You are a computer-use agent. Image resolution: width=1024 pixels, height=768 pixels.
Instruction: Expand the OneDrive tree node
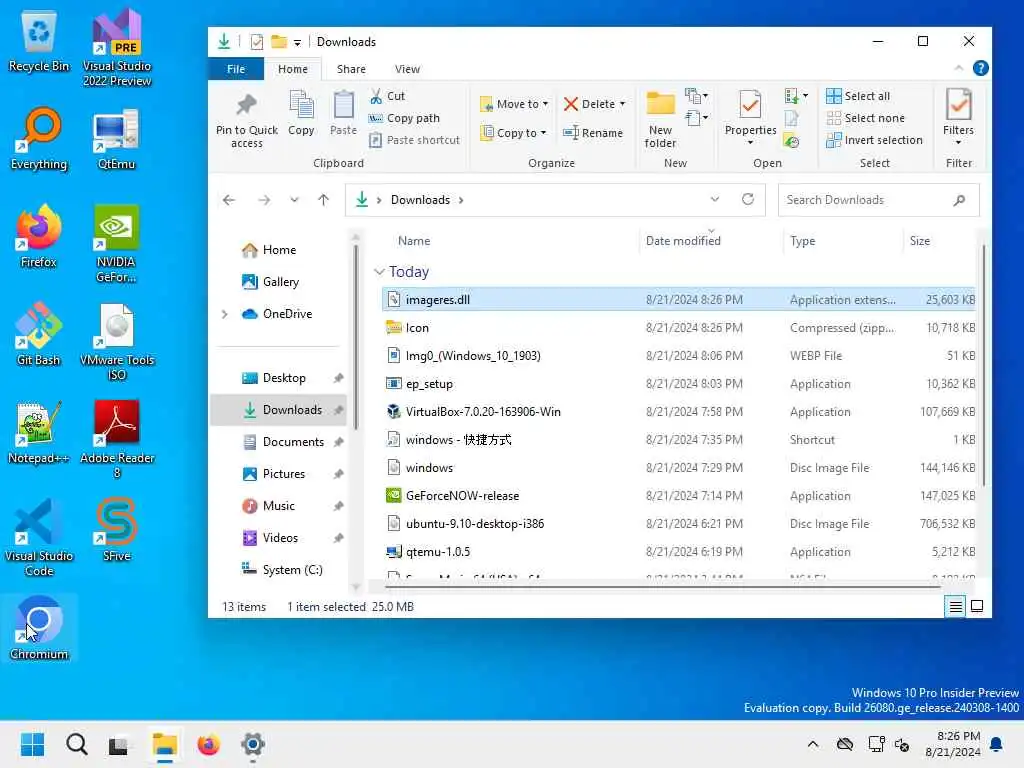point(225,314)
